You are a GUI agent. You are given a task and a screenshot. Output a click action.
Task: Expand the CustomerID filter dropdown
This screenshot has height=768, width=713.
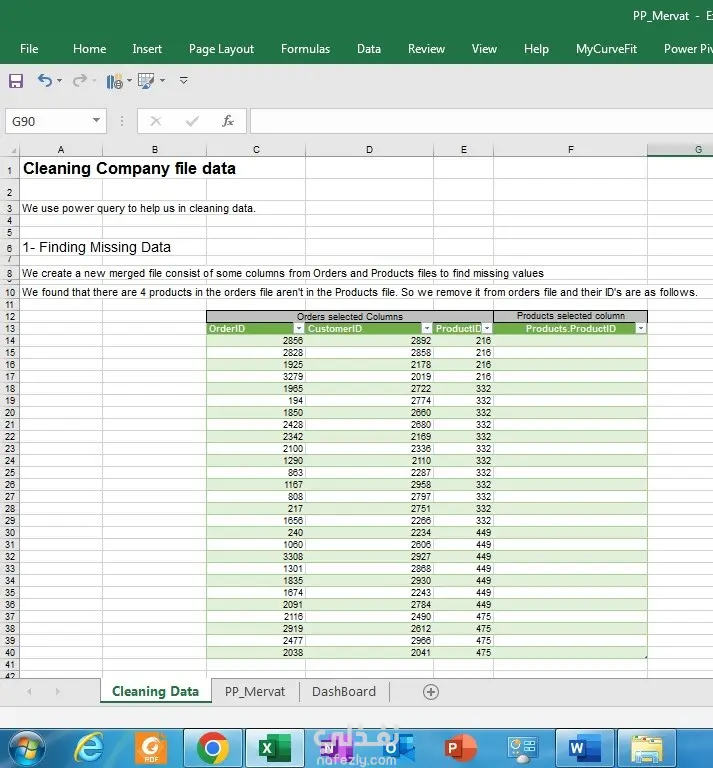point(427,328)
